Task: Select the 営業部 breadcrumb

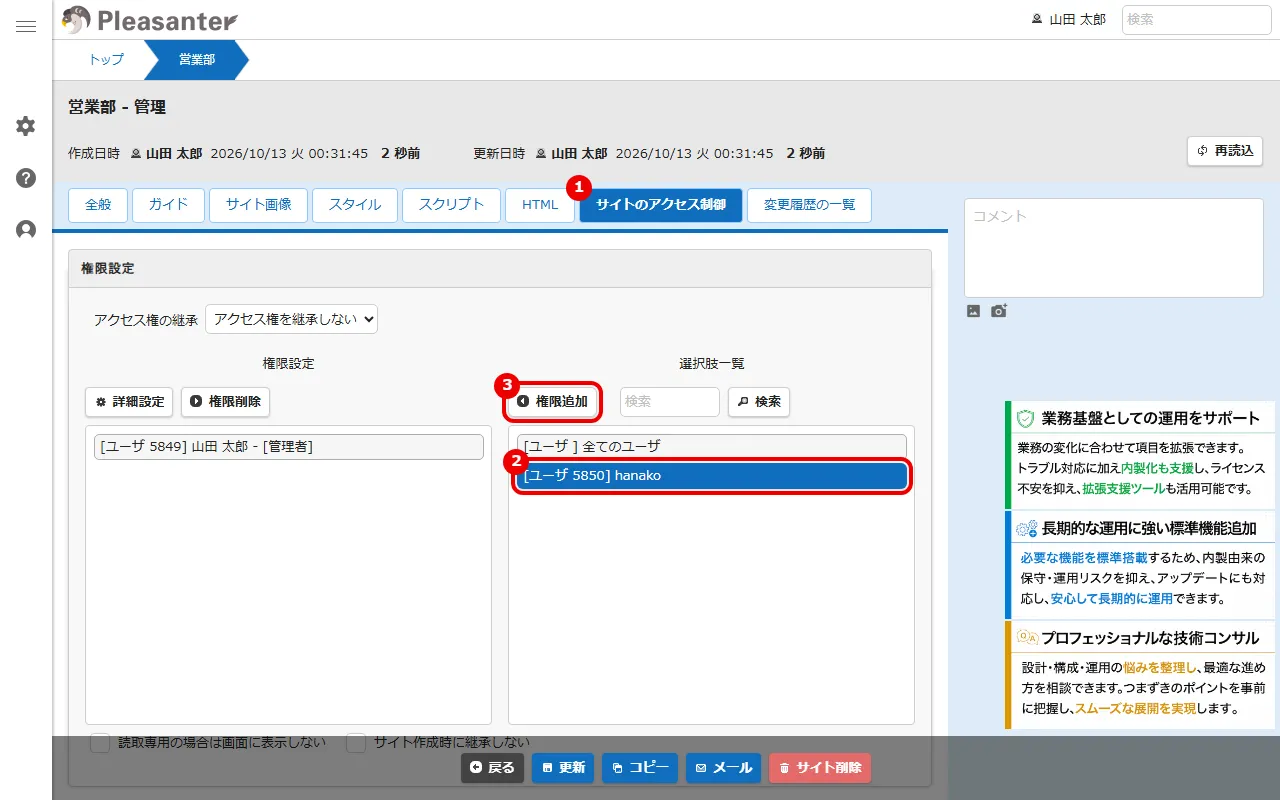Action: [x=196, y=60]
